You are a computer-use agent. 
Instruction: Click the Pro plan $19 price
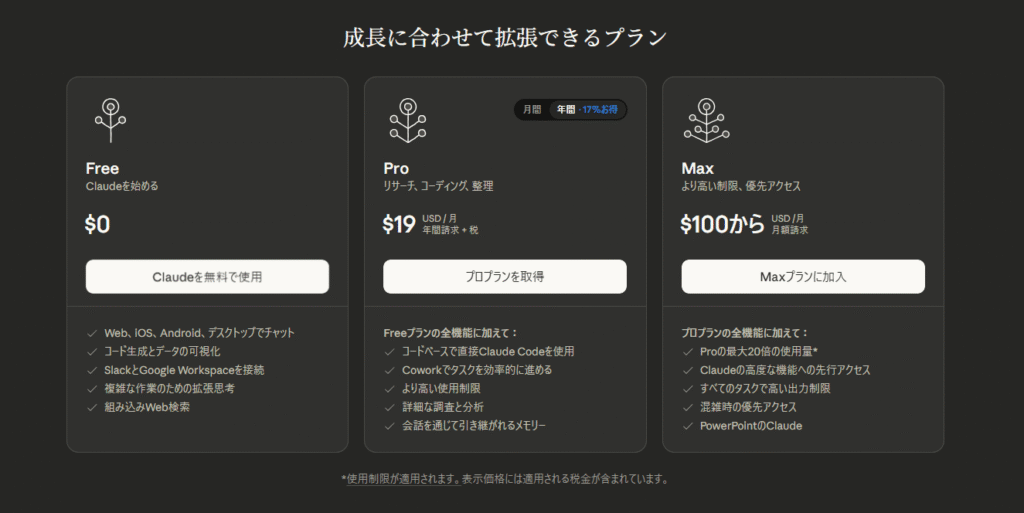(399, 225)
